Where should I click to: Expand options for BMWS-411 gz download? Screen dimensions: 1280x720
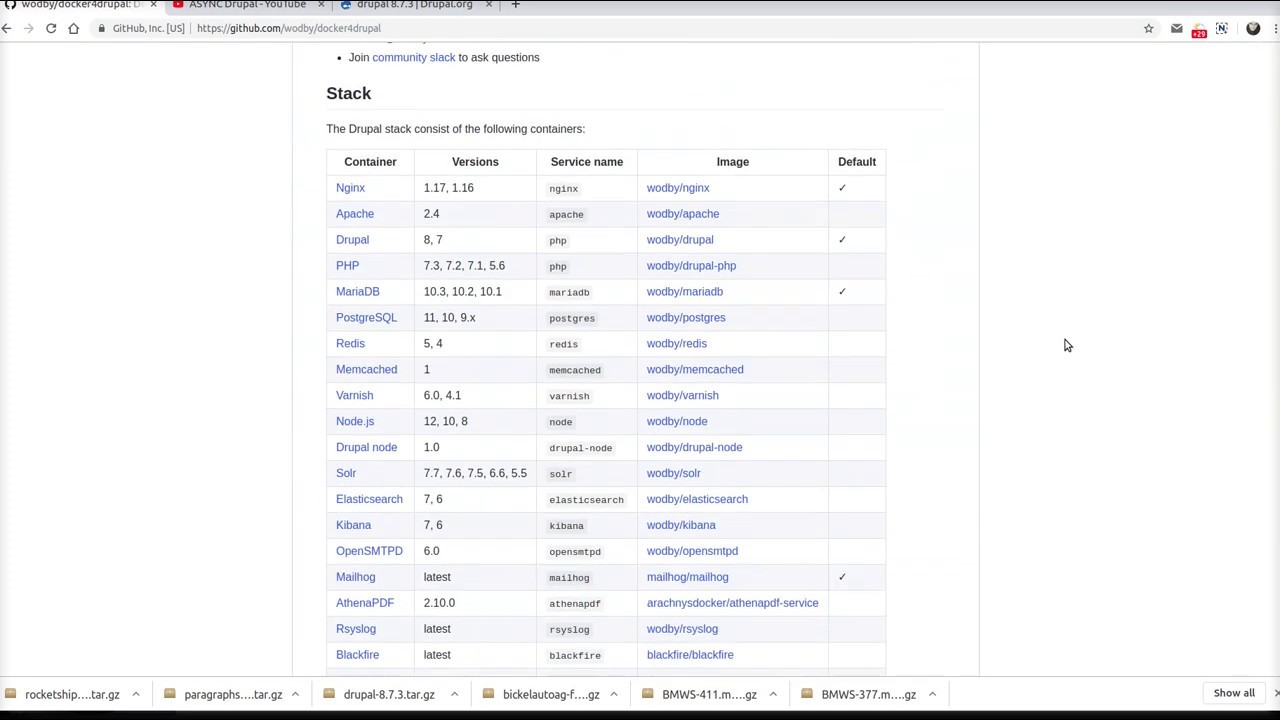[x=773, y=694]
